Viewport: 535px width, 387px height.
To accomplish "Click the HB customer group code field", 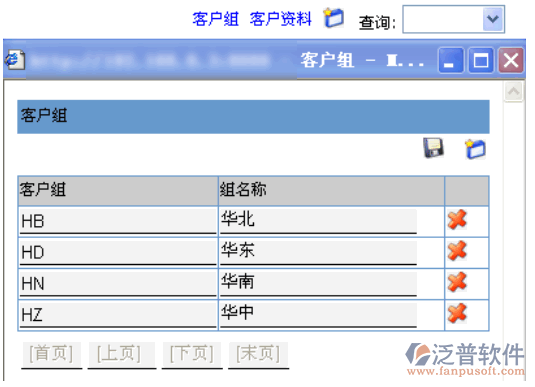I will click(x=118, y=221).
